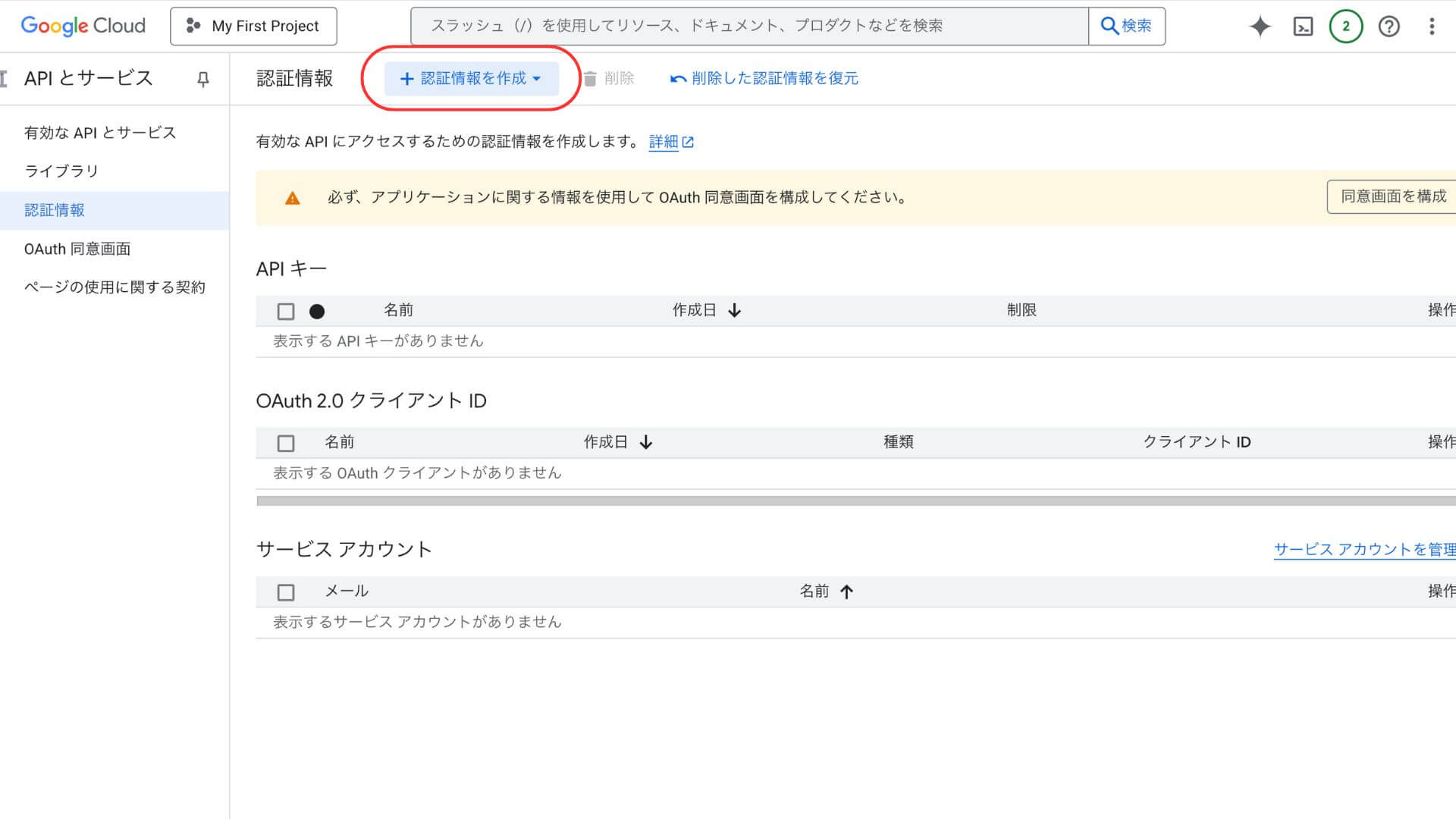Open the notifications badge showing 2
Viewport: 1456px width, 819px height.
1346,27
